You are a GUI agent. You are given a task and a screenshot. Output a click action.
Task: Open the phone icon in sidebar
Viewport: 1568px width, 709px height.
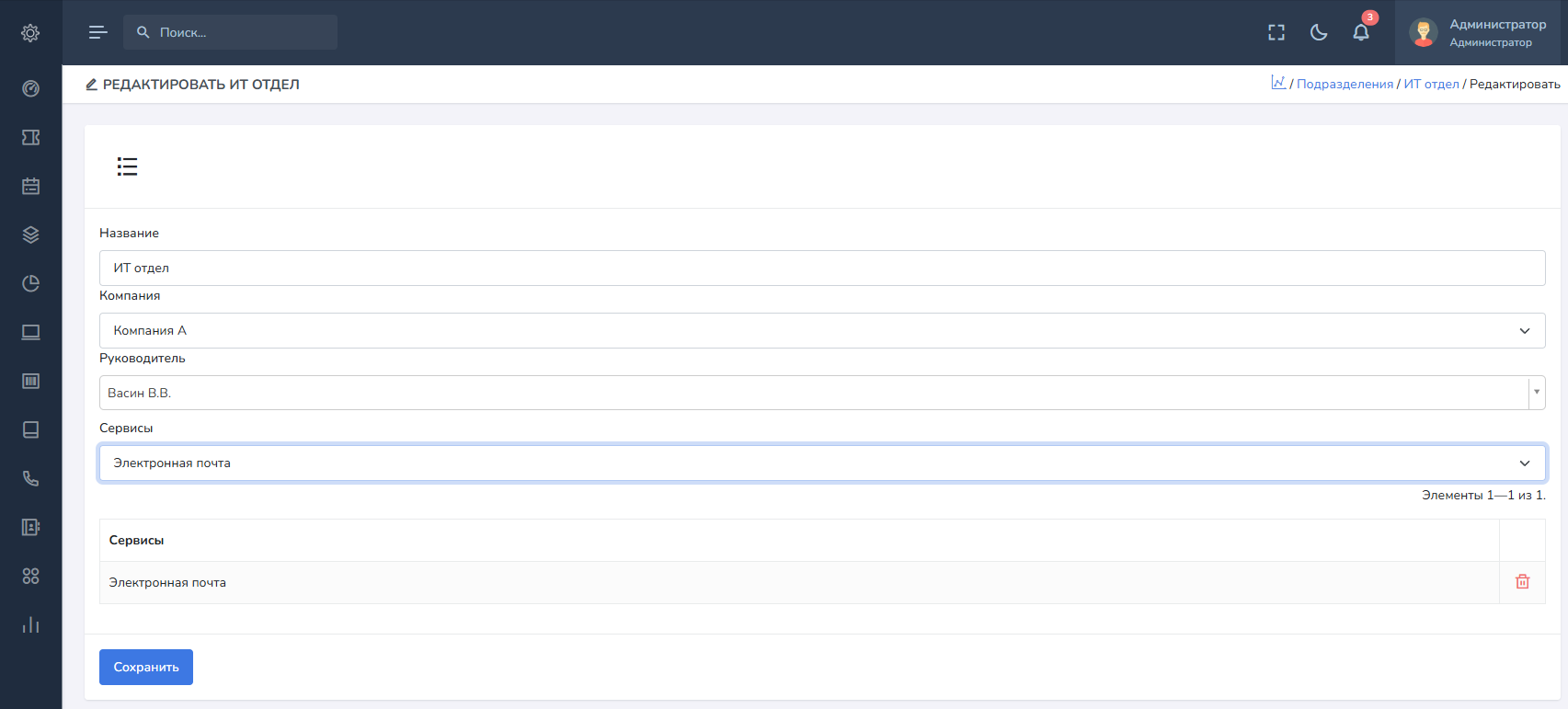click(30, 478)
